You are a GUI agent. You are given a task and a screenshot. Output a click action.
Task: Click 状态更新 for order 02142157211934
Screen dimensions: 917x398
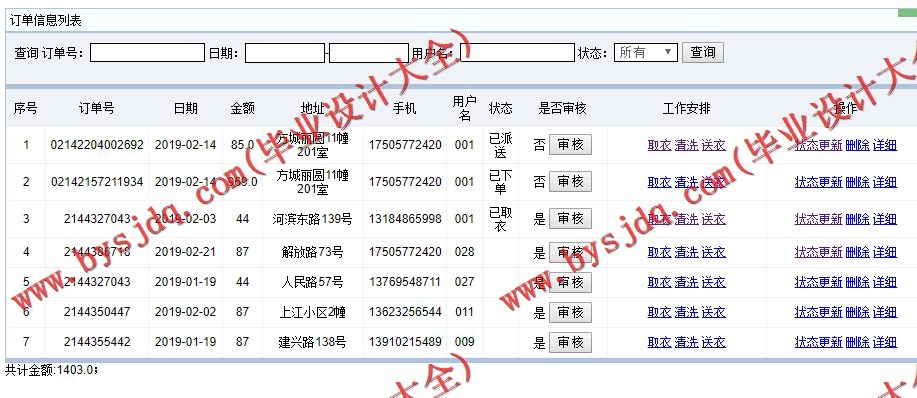point(818,182)
